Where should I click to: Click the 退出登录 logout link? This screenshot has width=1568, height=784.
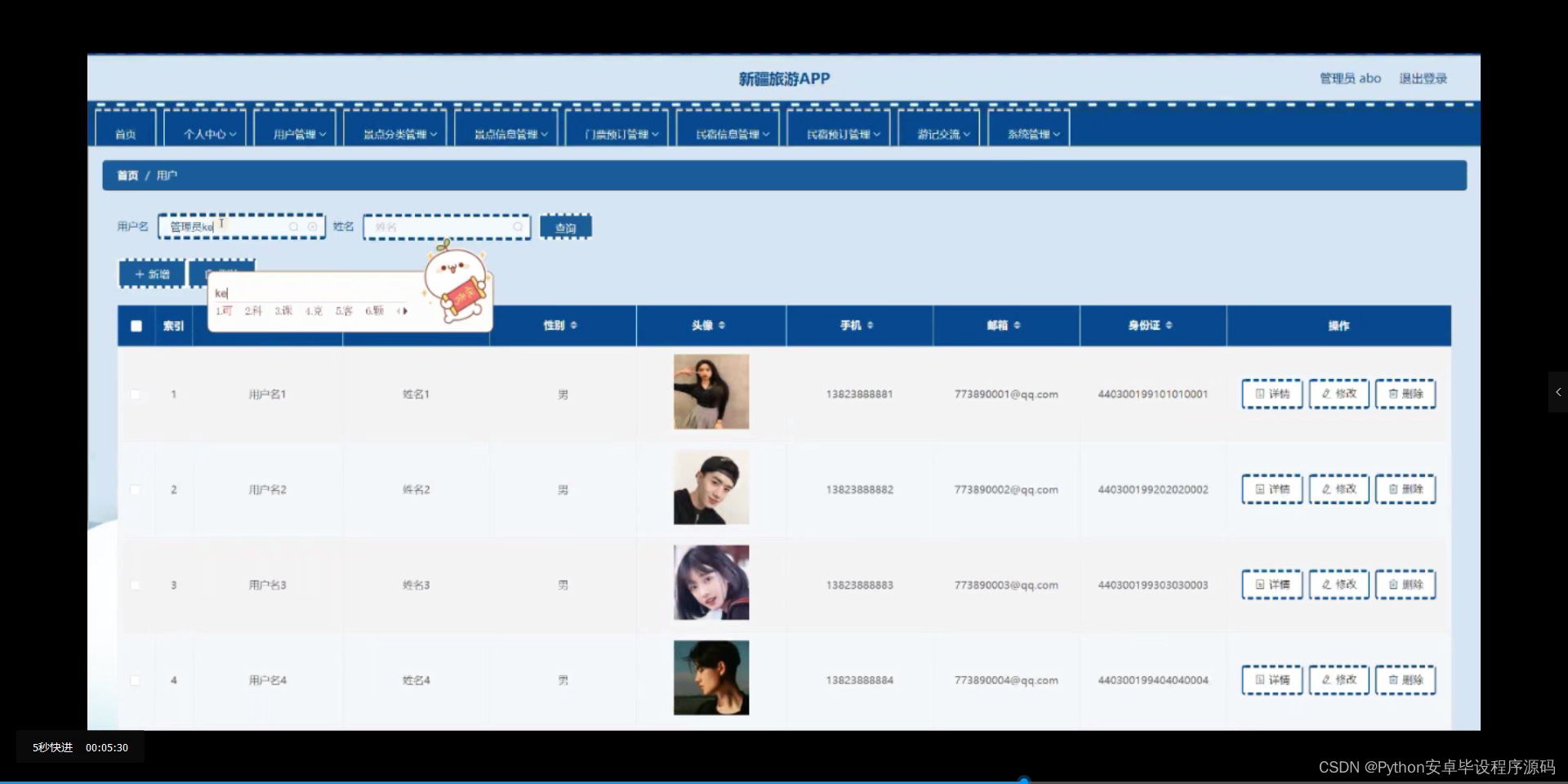coord(1422,78)
